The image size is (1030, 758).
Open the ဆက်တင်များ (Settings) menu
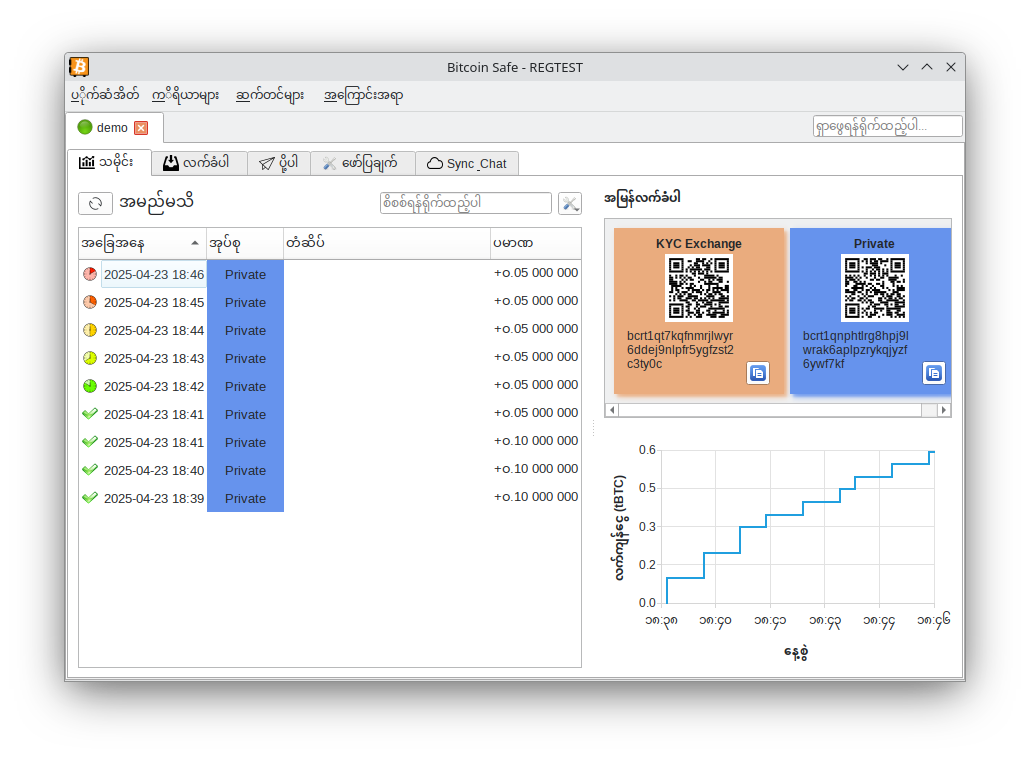(270, 95)
